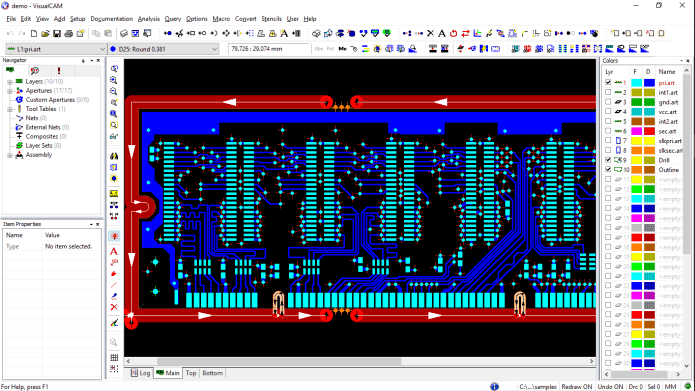
Task: Select the Add Text 'A' tool in left toolbar
Action: 114,251
